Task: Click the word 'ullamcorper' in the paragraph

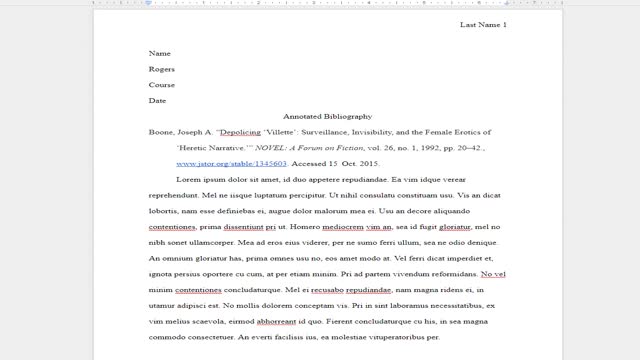Action: 211,243
